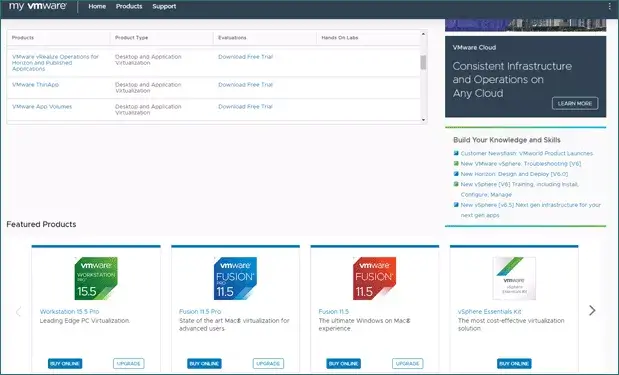Click the Hands On Labs column header

(x=340, y=38)
